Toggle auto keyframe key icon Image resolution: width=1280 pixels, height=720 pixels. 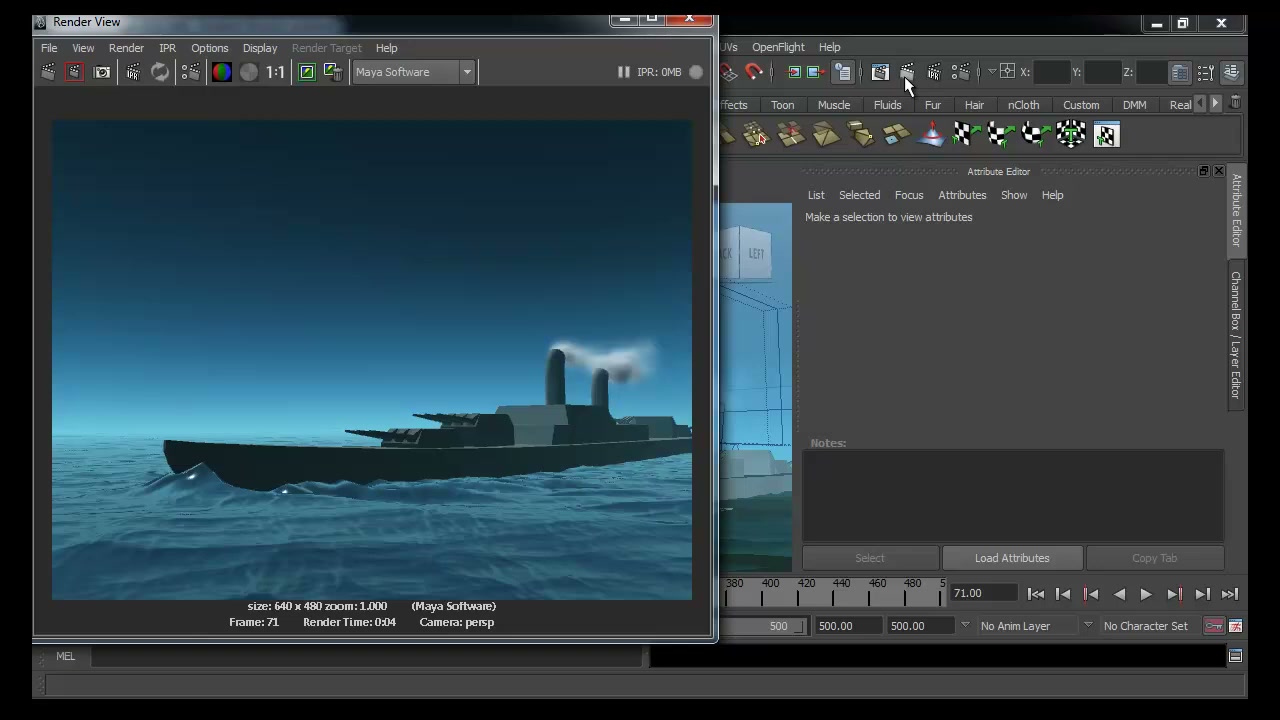[1214, 626]
